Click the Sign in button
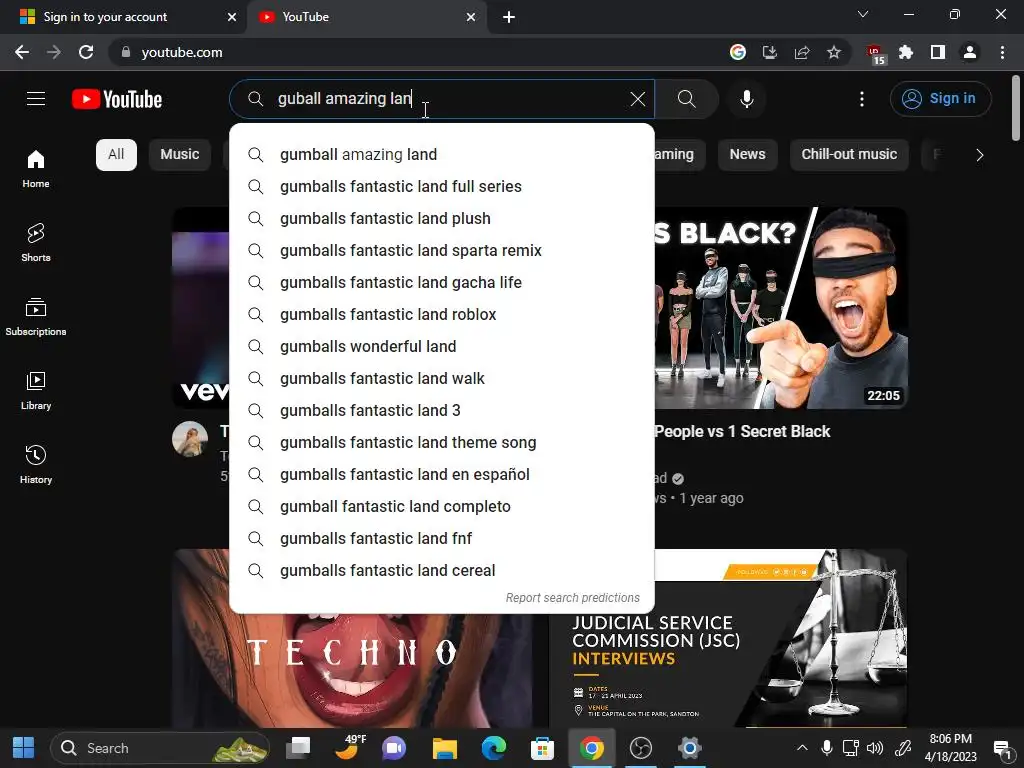 [940, 99]
